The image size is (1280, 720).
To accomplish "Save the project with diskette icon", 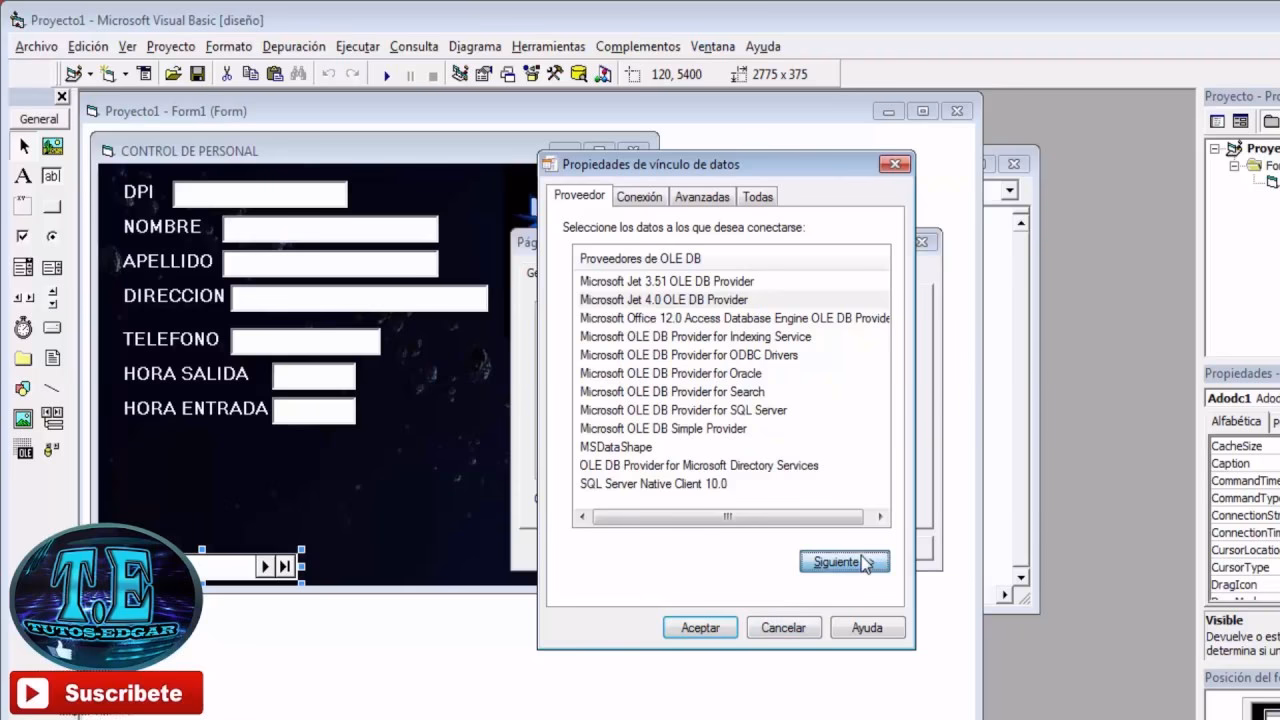I will pyautogui.click(x=197, y=74).
